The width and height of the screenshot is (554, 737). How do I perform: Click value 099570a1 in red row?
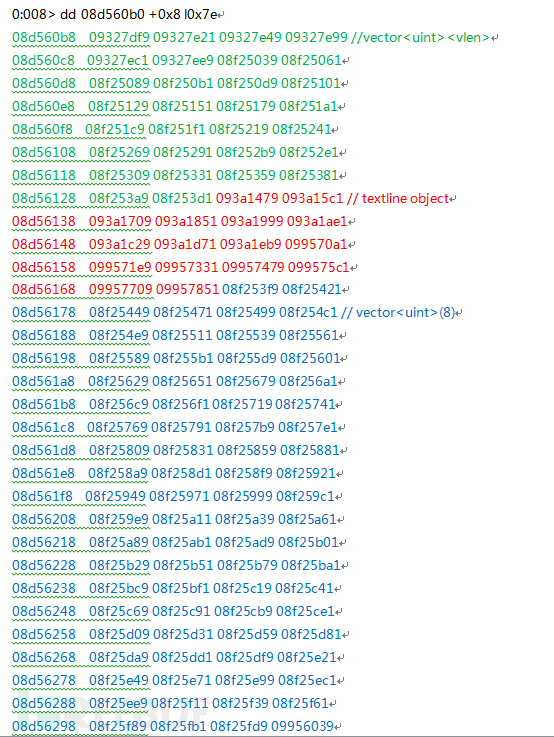coord(316,244)
